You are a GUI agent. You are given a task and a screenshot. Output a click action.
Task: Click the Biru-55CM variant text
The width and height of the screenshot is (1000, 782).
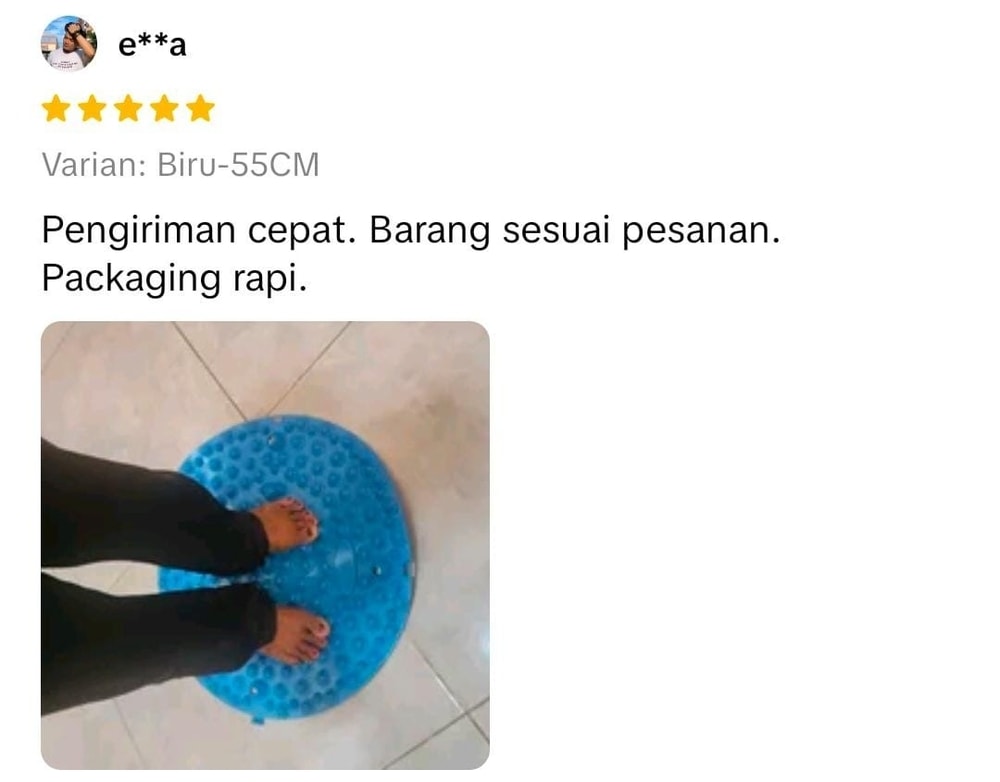click(x=238, y=165)
